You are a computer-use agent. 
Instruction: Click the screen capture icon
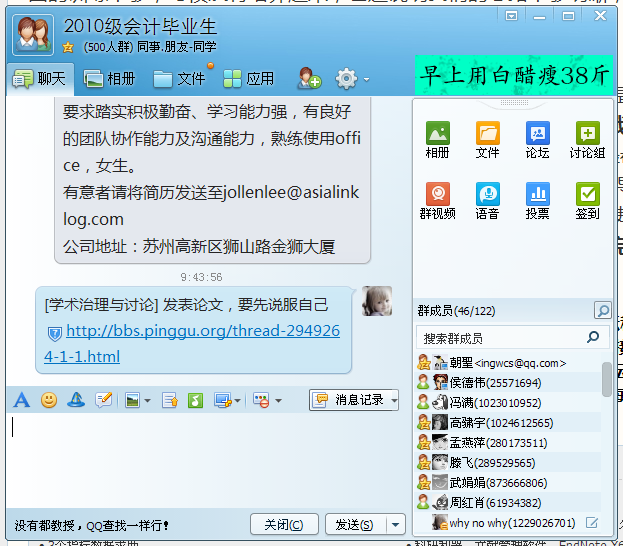point(222,400)
